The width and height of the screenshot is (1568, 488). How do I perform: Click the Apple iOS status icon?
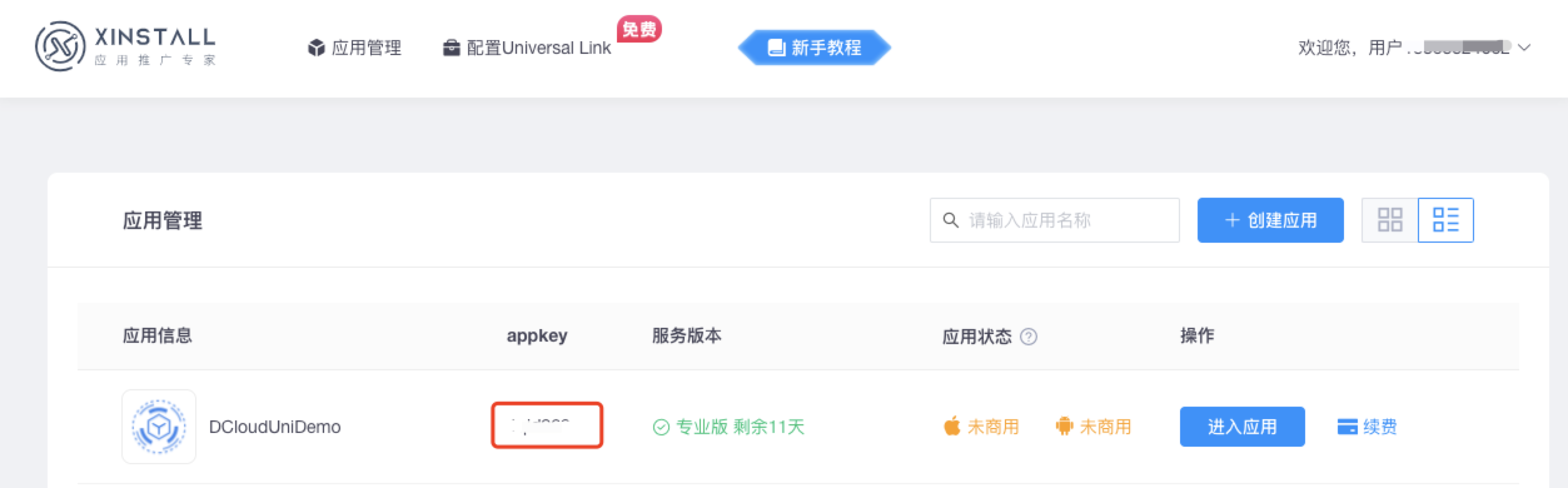pos(952,426)
